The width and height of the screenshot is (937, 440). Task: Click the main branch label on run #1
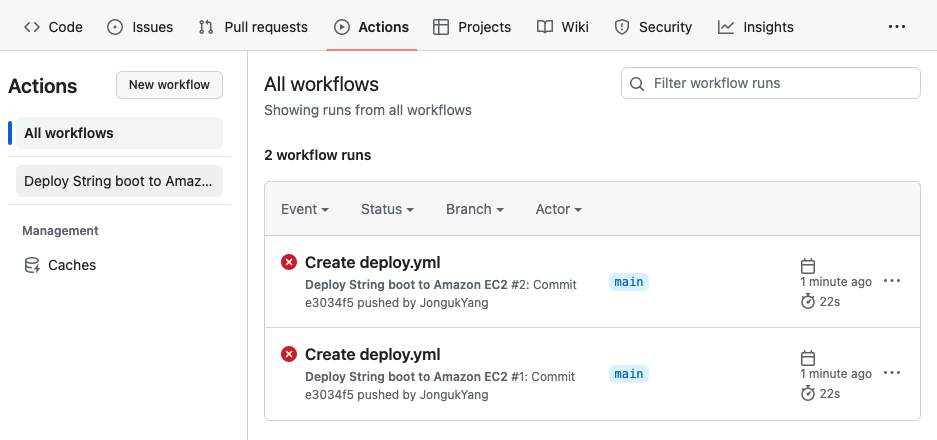point(629,374)
